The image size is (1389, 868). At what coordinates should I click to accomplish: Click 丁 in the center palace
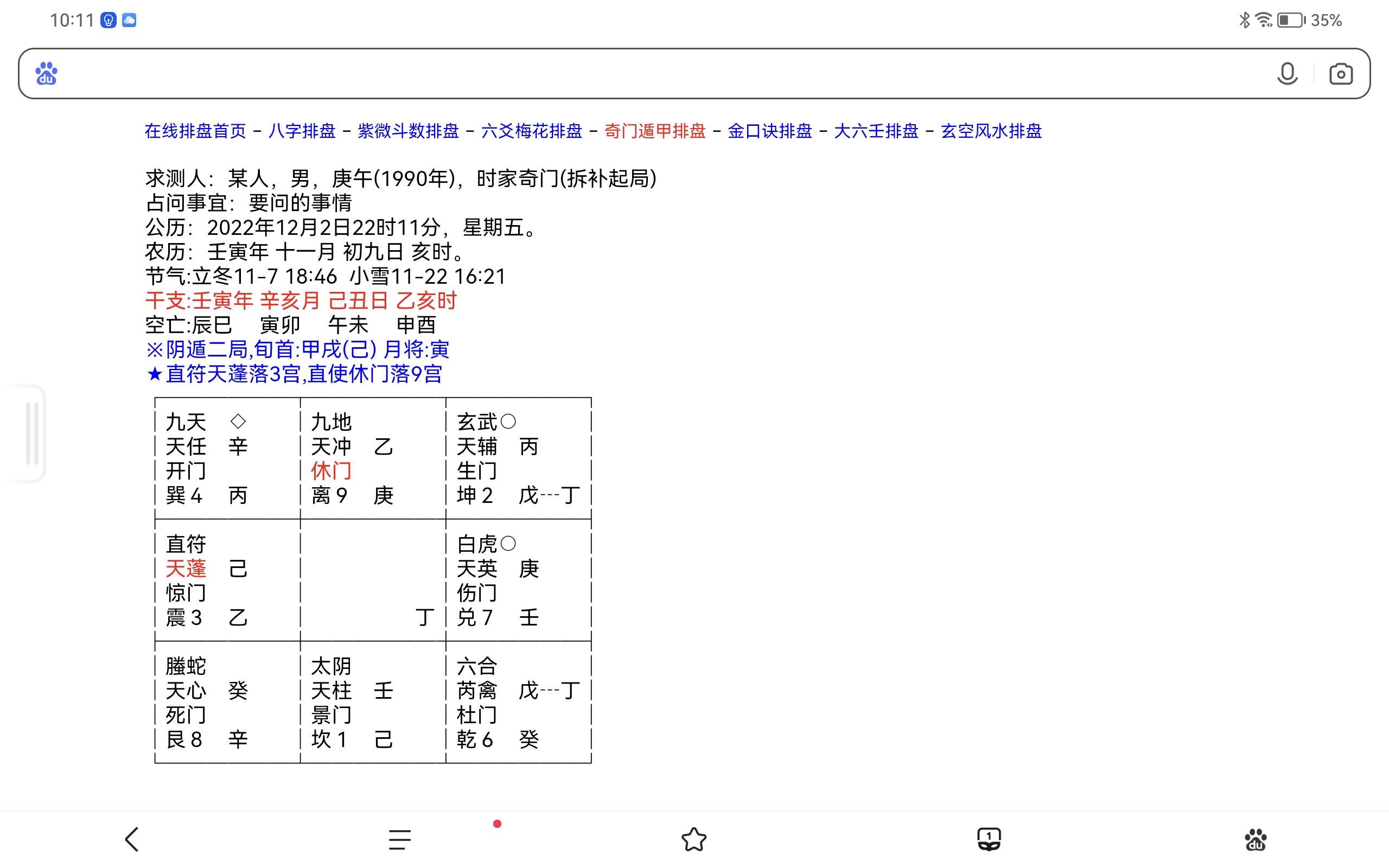tap(424, 618)
